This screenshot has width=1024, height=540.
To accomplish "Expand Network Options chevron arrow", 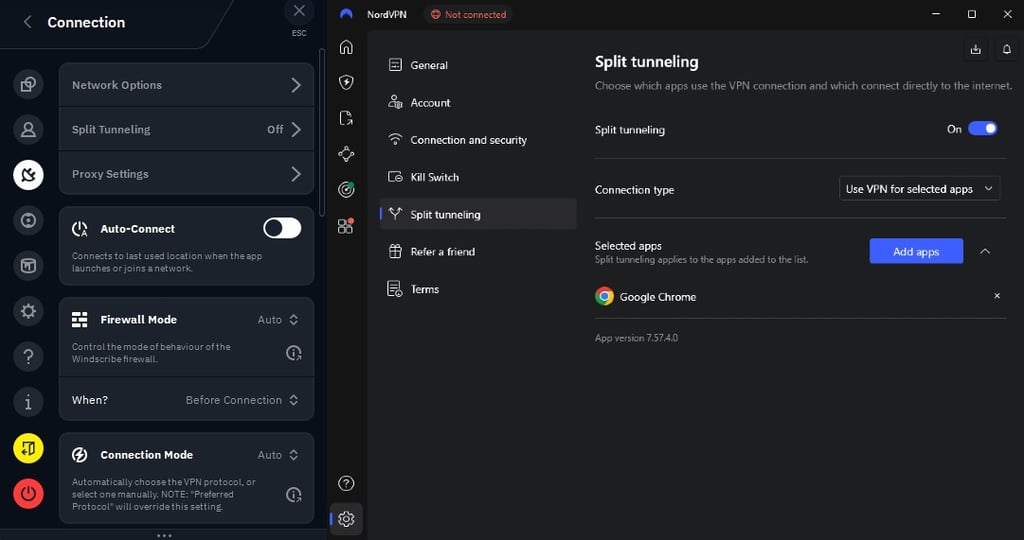I will (296, 85).
